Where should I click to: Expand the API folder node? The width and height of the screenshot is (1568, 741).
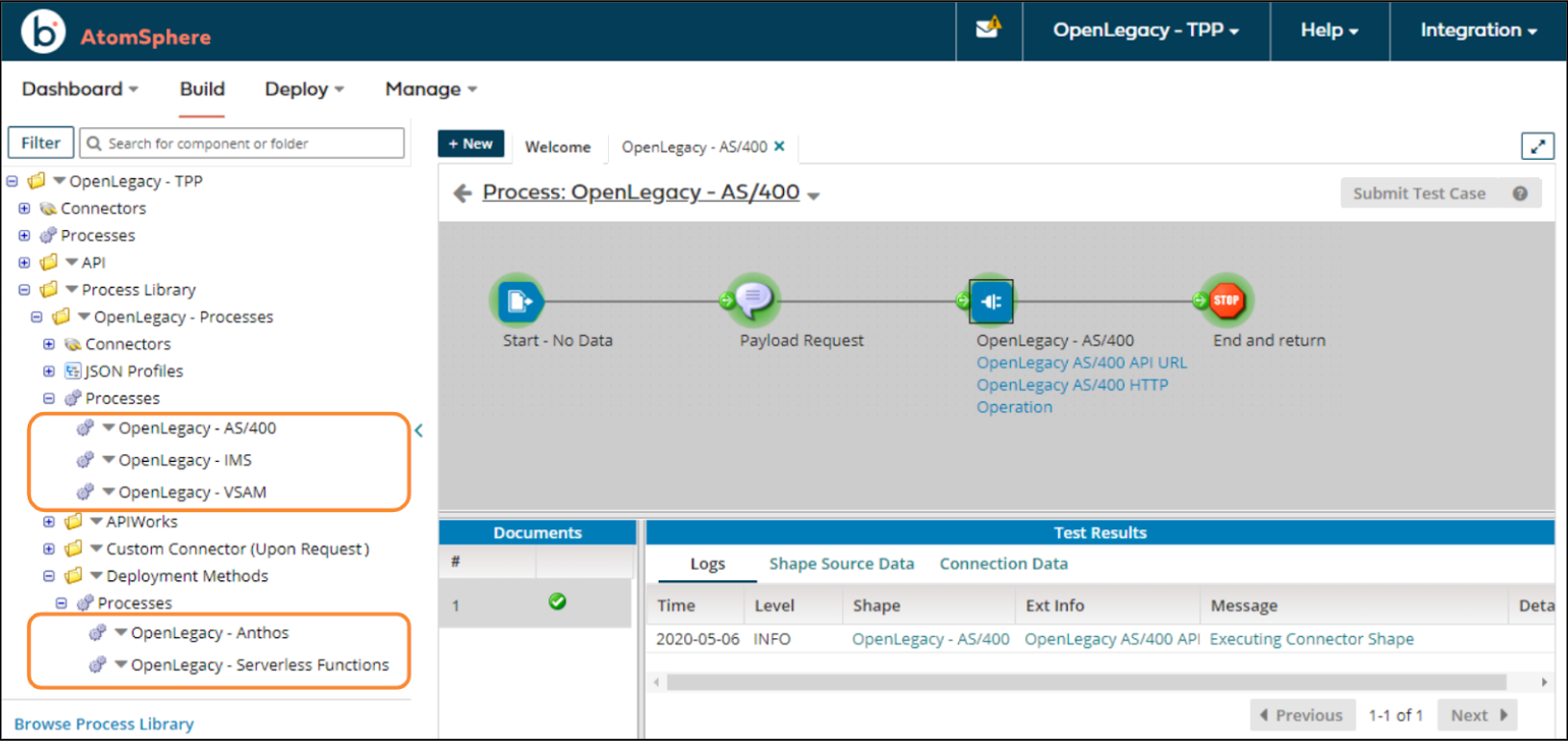pyautogui.click(x=24, y=262)
